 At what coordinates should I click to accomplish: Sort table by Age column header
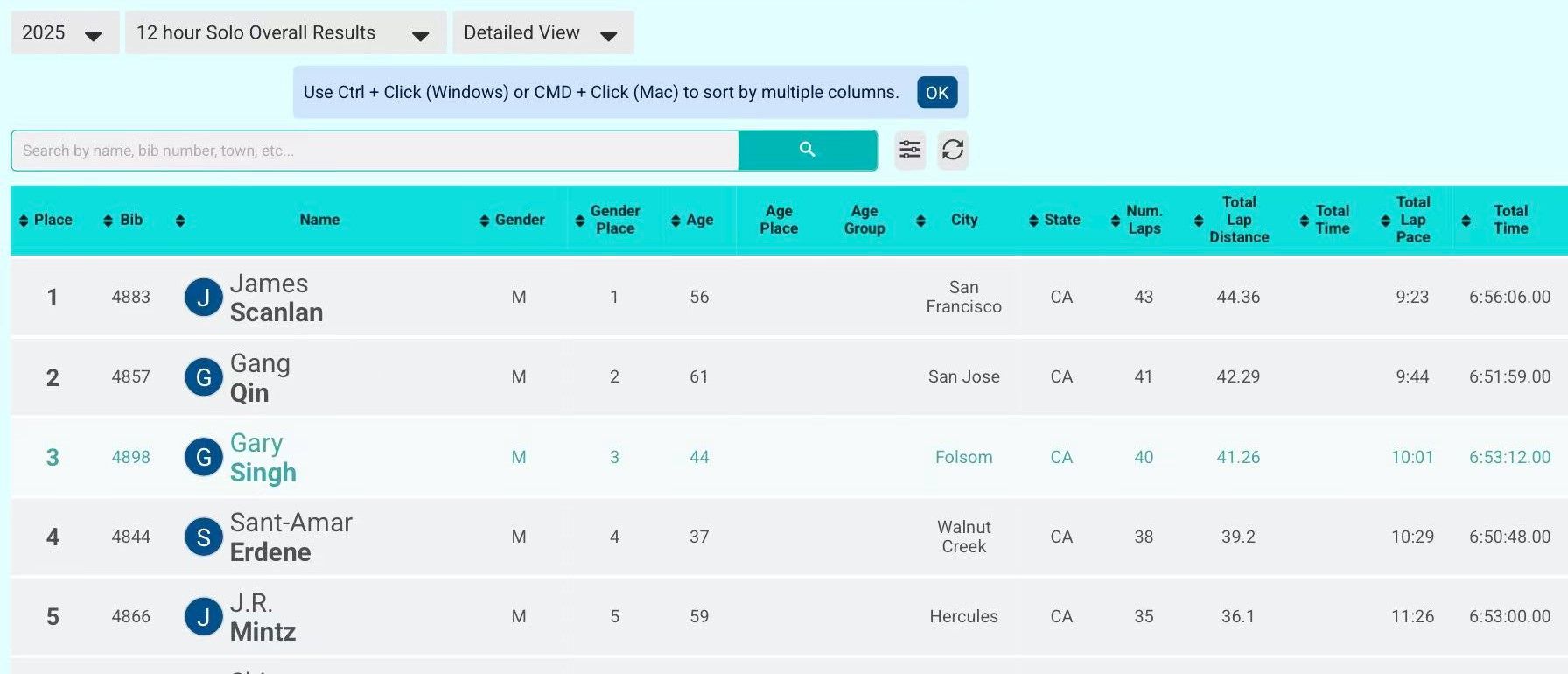(692, 220)
